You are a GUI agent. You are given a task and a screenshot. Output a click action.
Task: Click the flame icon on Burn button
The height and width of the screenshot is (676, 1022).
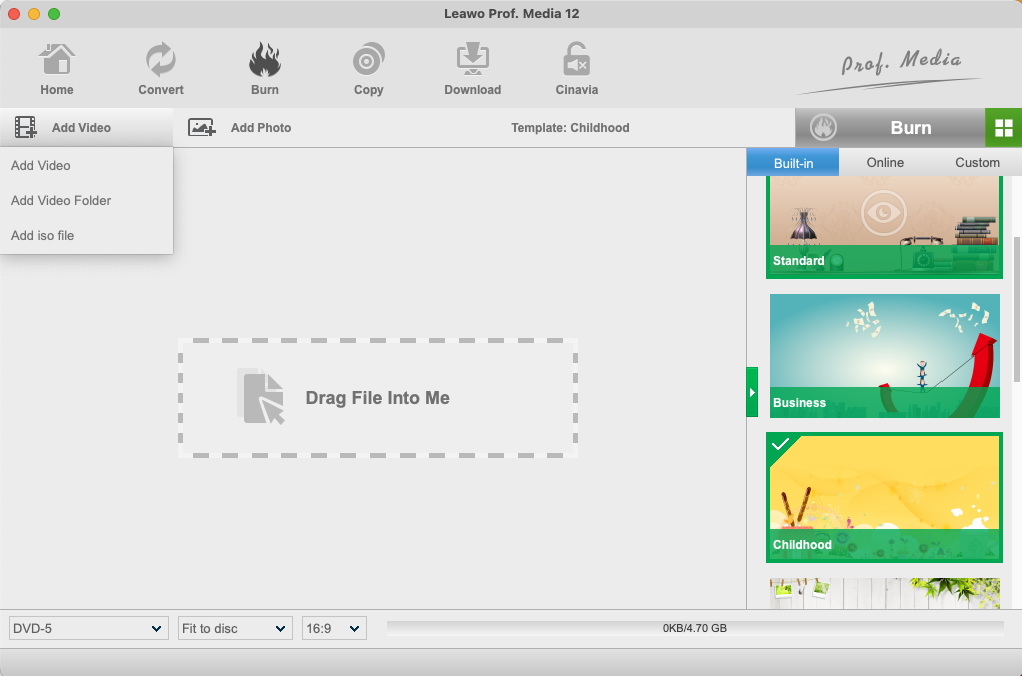click(x=823, y=128)
